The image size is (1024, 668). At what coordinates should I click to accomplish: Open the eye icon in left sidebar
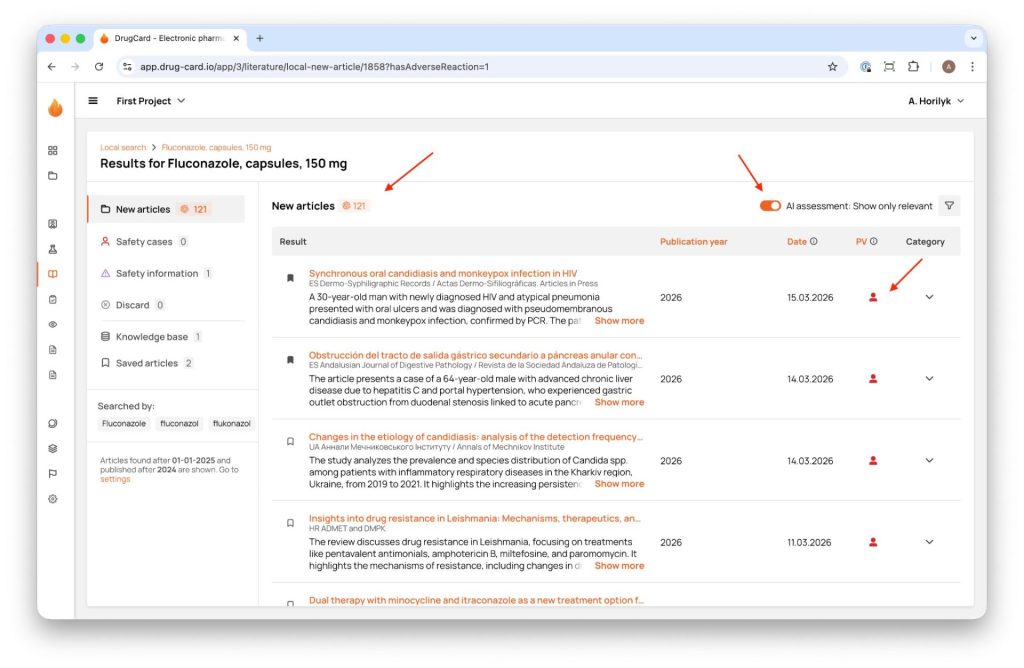53,325
